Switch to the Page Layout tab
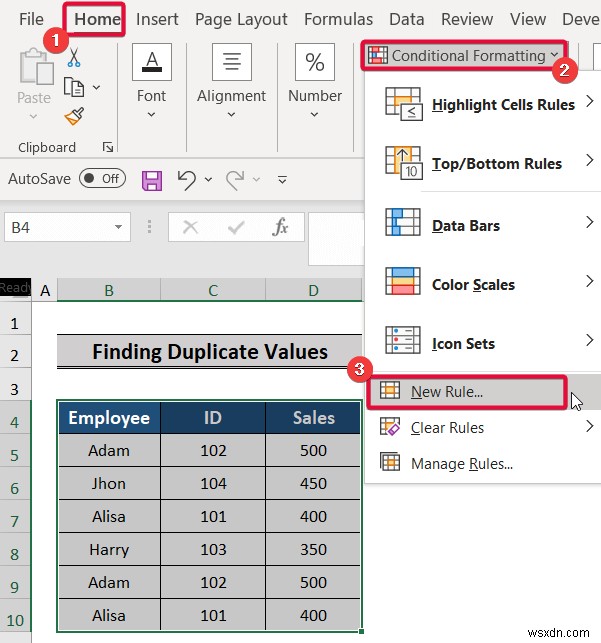Image resolution: width=601 pixels, height=643 pixels. click(241, 19)
